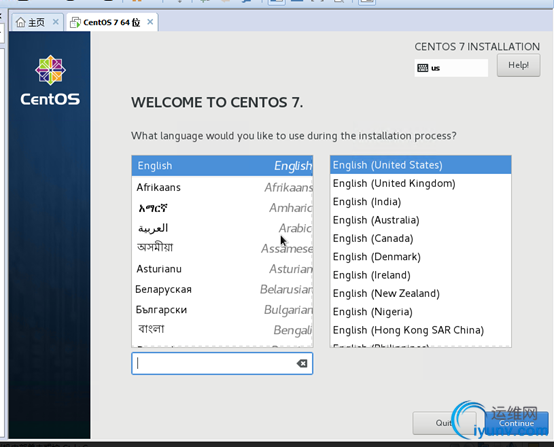Select Български (Bulgarian) language
Image resolution: width=554 pixels, height=447 pixels.
(x=222, y=310)
